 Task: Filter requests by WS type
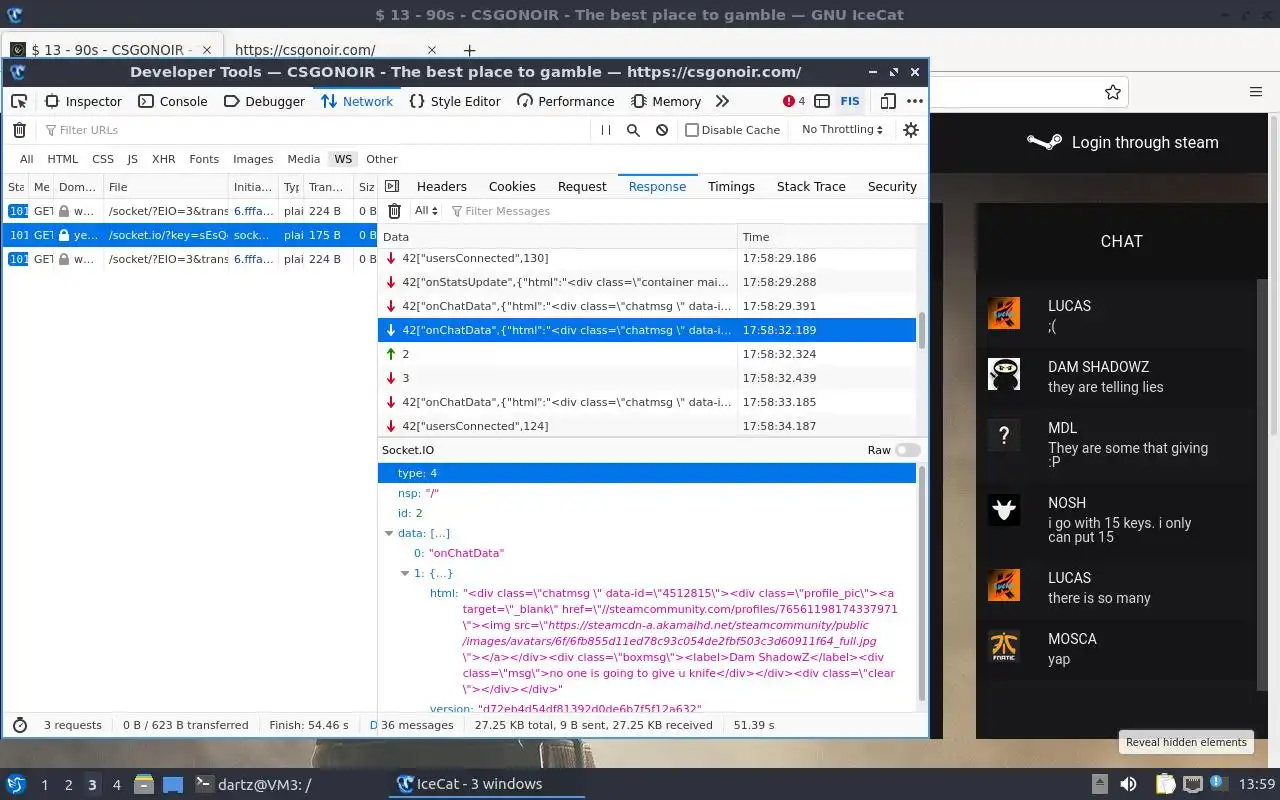(x=343, y=159)
